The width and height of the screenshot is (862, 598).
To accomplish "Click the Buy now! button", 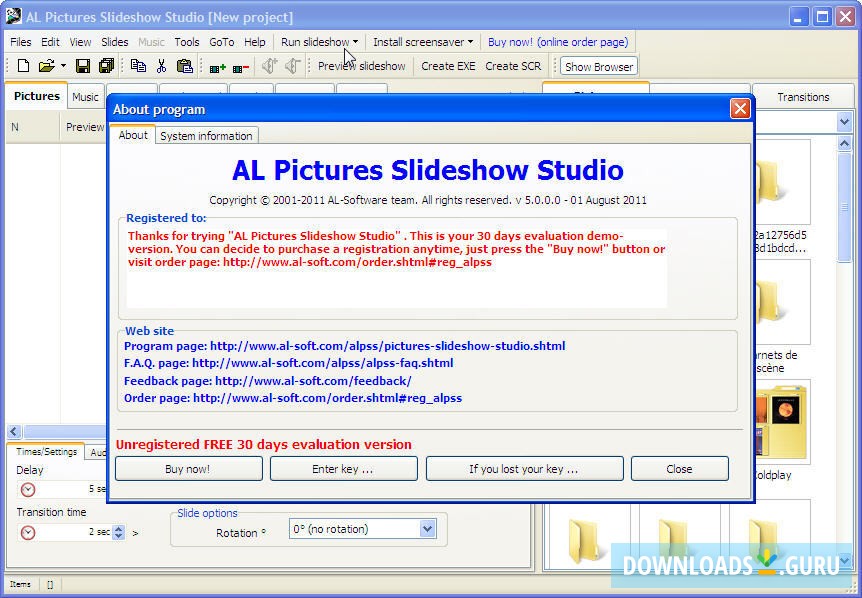I will tap(188, 468).
